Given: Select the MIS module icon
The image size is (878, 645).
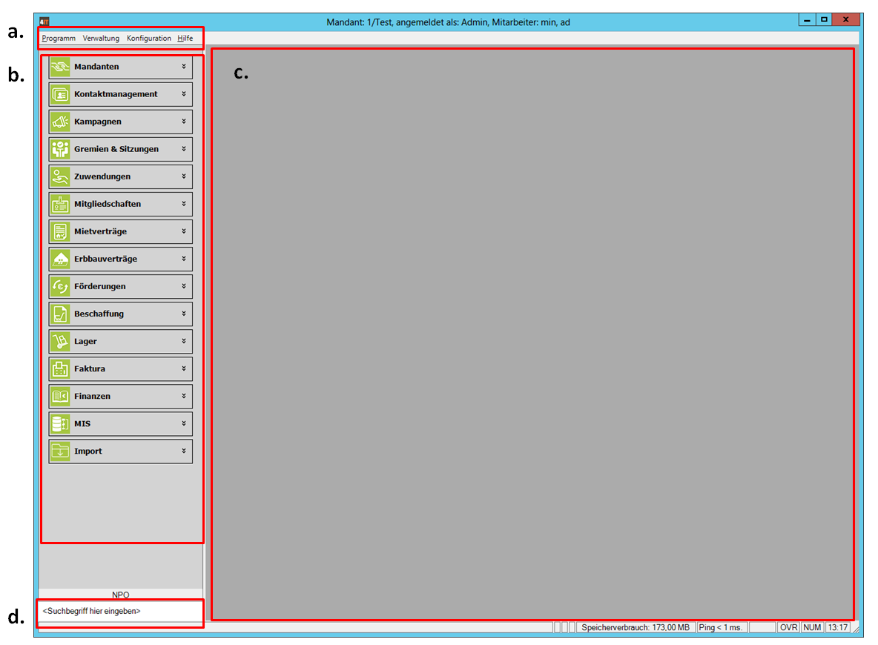Looking at the screenshot, I should coord(61,423).
